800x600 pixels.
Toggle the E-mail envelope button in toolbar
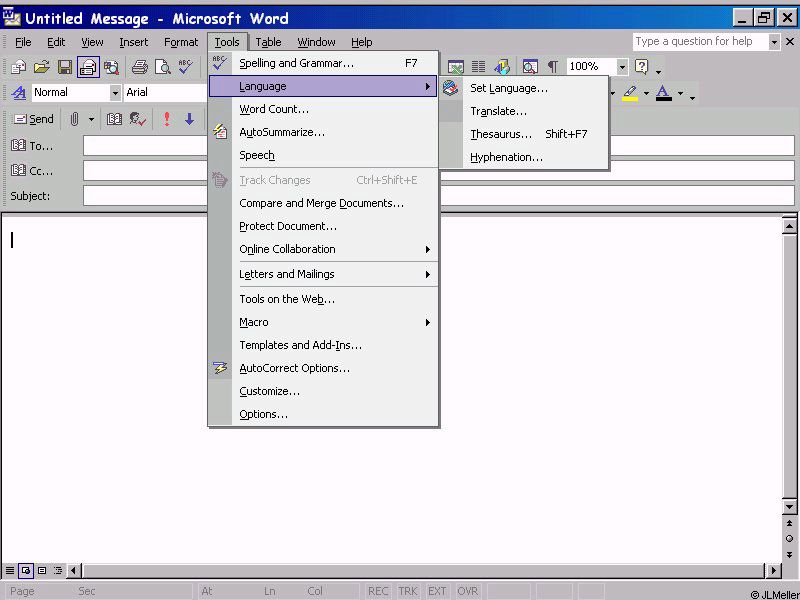(88, 67)
